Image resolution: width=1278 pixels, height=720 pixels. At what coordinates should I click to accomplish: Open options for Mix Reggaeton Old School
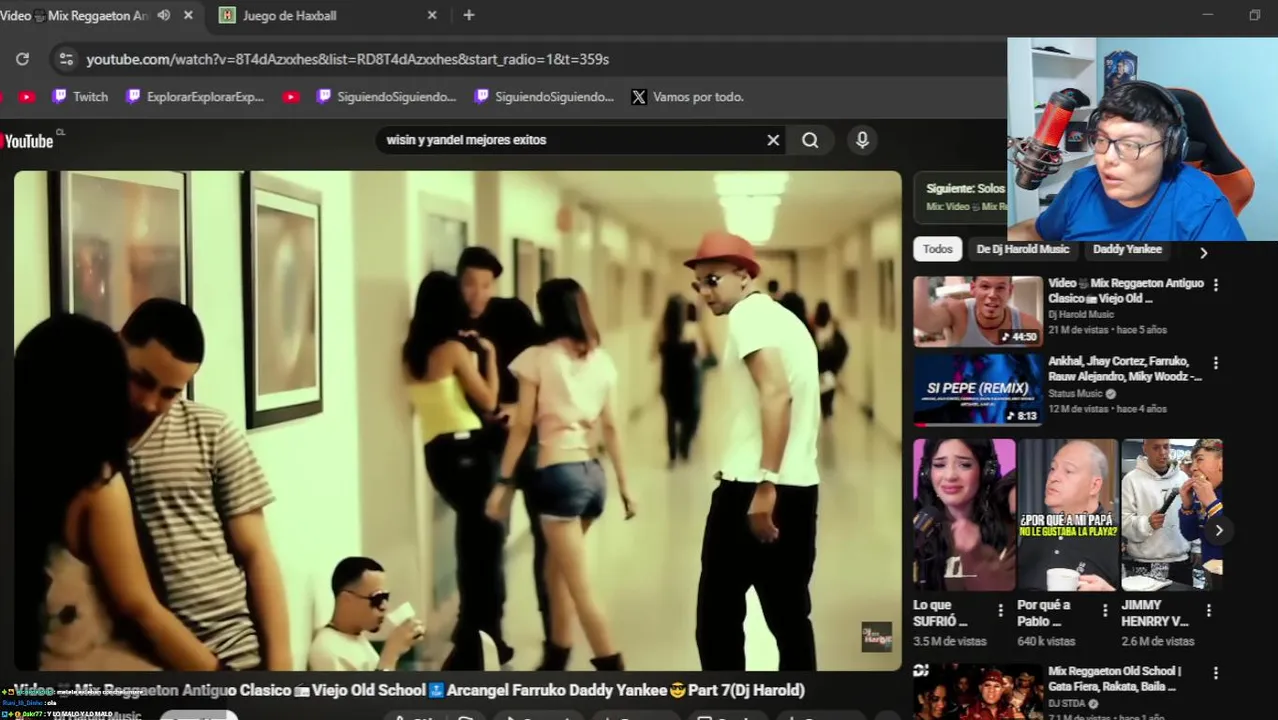1215,673
